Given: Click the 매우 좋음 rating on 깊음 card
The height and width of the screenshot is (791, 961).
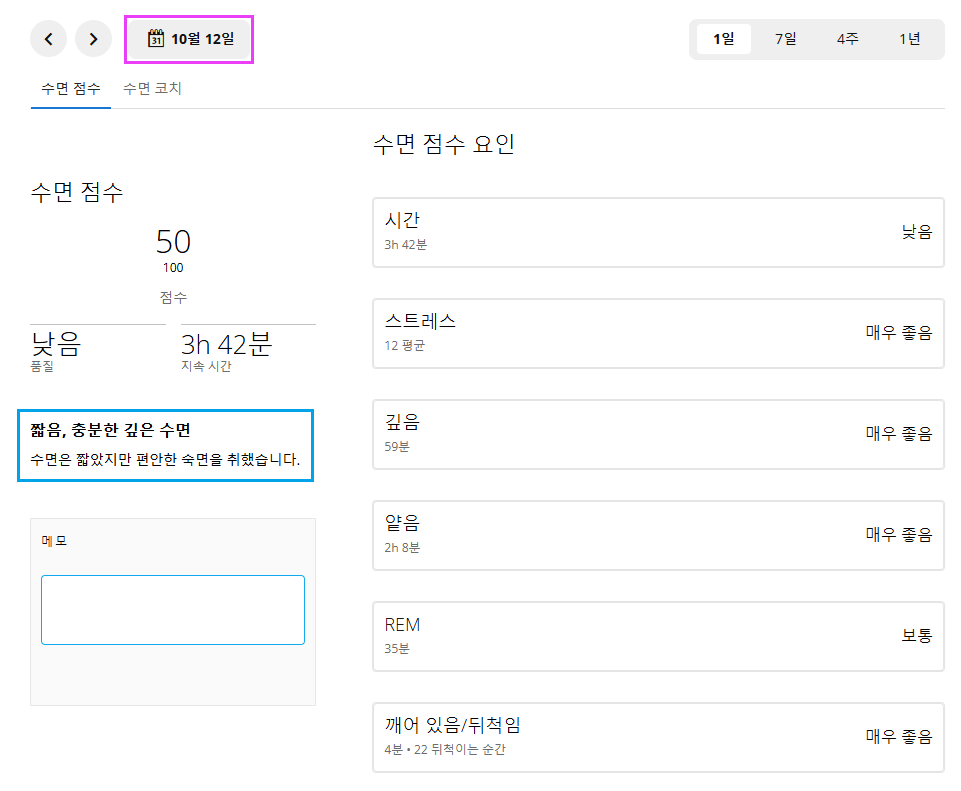Looking at the screenshot, I should (x=899, y=434).
